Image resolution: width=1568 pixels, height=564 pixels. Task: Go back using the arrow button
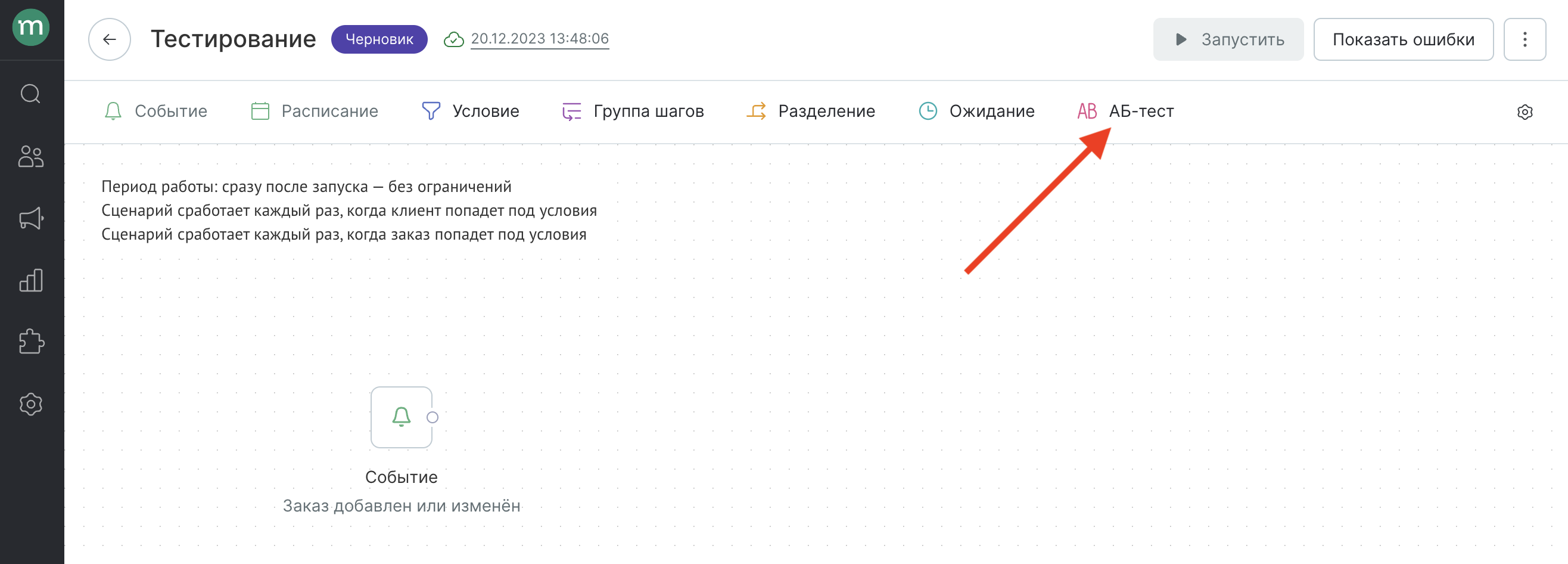[110, 39]
